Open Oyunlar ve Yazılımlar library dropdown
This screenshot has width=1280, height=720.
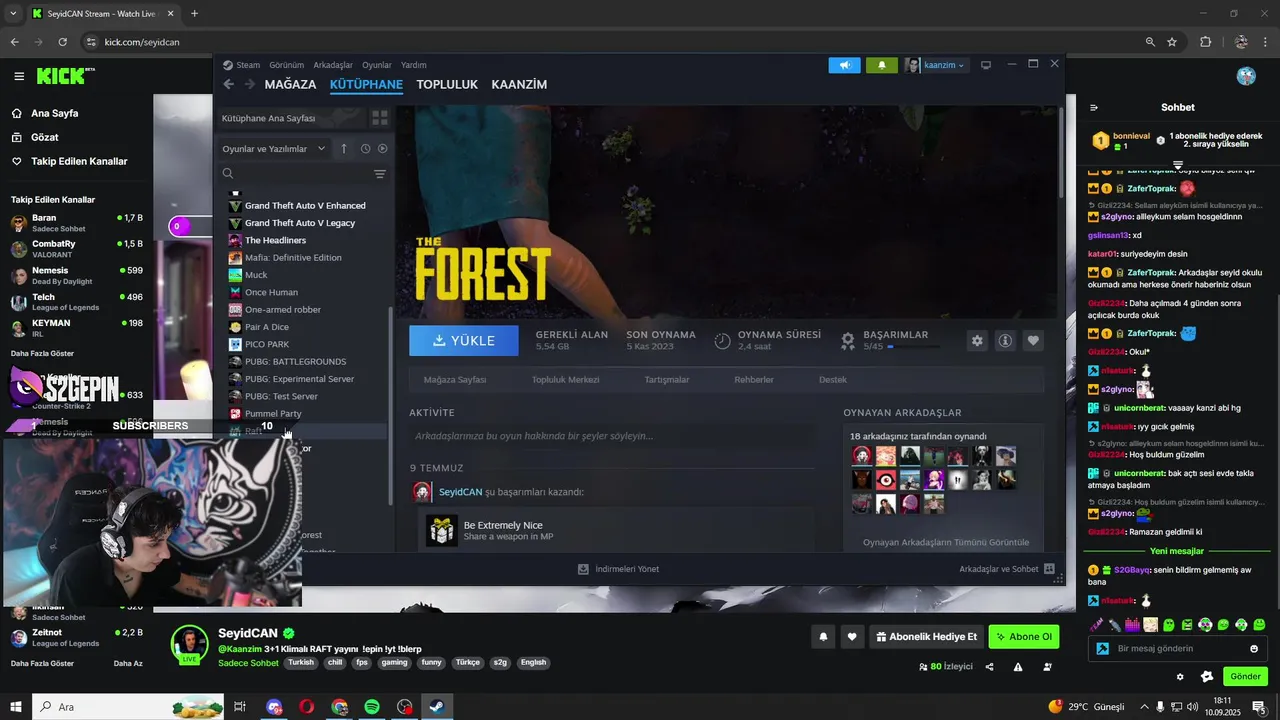274,148
